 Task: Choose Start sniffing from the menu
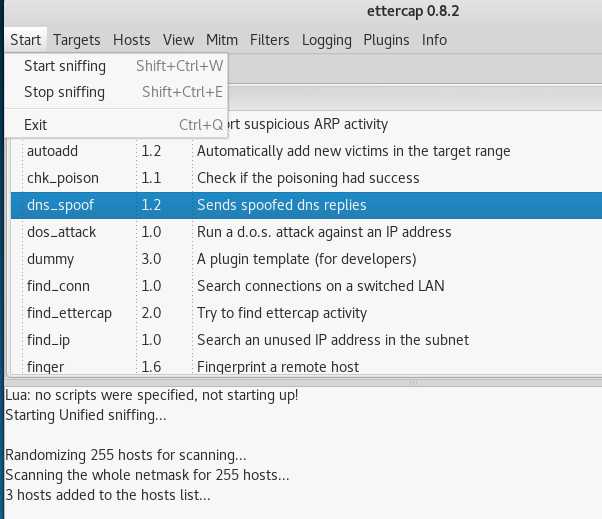coord(117,66)
